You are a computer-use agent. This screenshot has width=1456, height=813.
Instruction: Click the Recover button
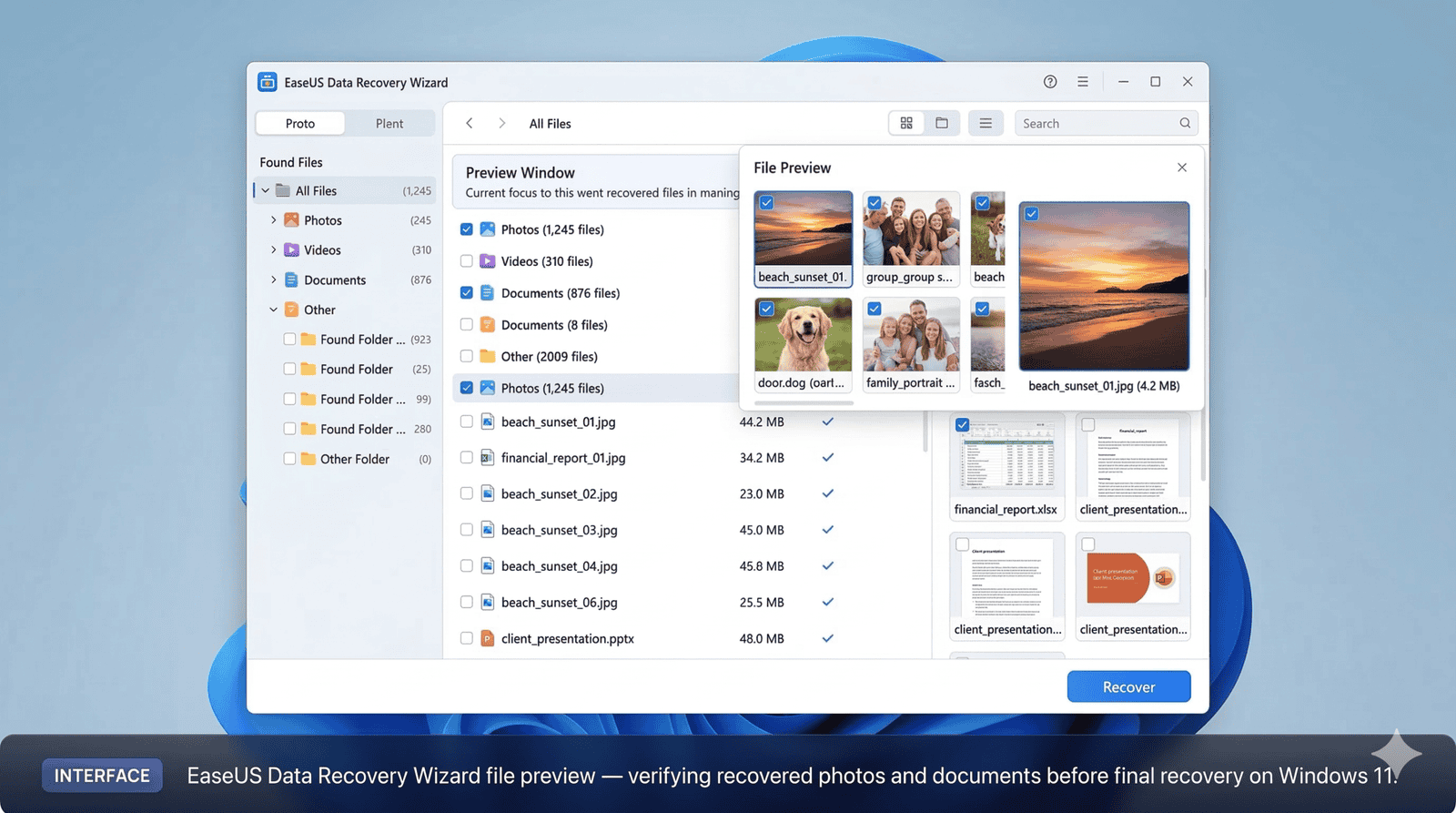[1128, 686]
